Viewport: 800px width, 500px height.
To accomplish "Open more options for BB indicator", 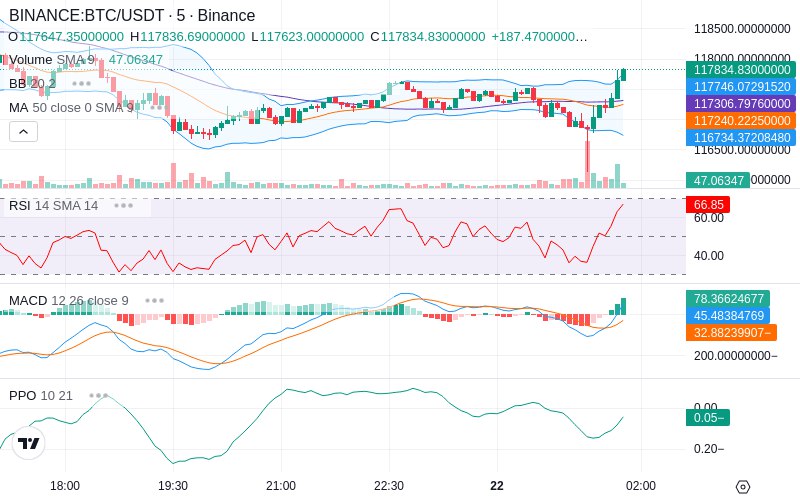I will click(82, 83).
